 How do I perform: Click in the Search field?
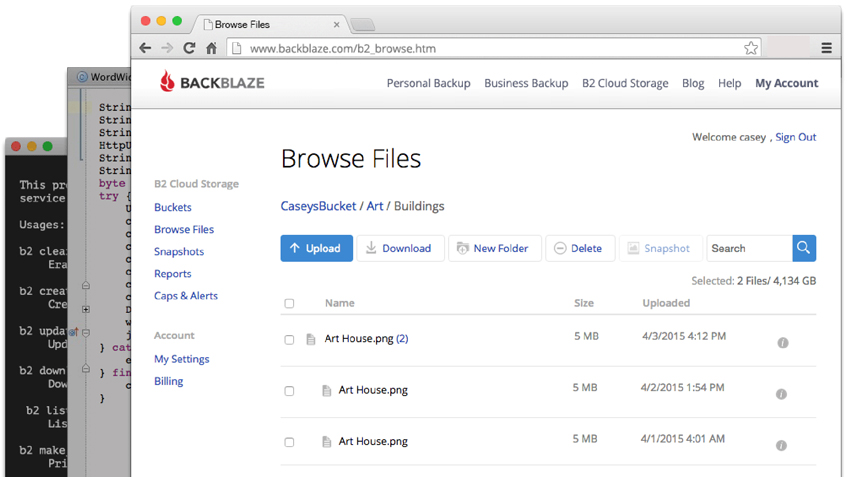[750, 248]
